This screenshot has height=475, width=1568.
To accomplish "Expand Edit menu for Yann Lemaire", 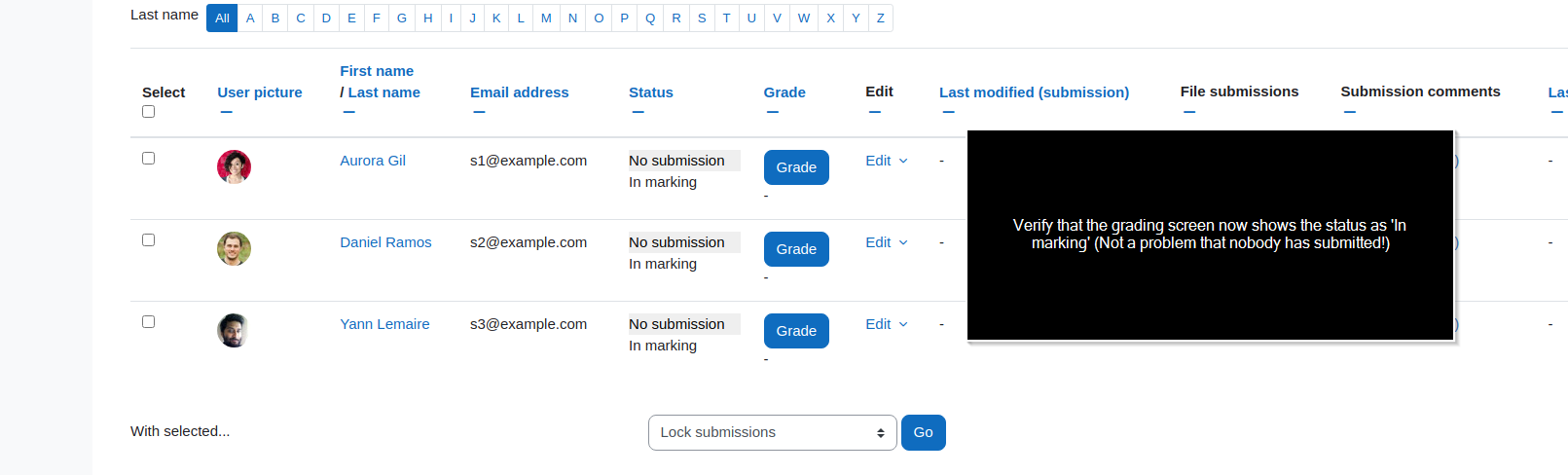I will tap(887, 324).
